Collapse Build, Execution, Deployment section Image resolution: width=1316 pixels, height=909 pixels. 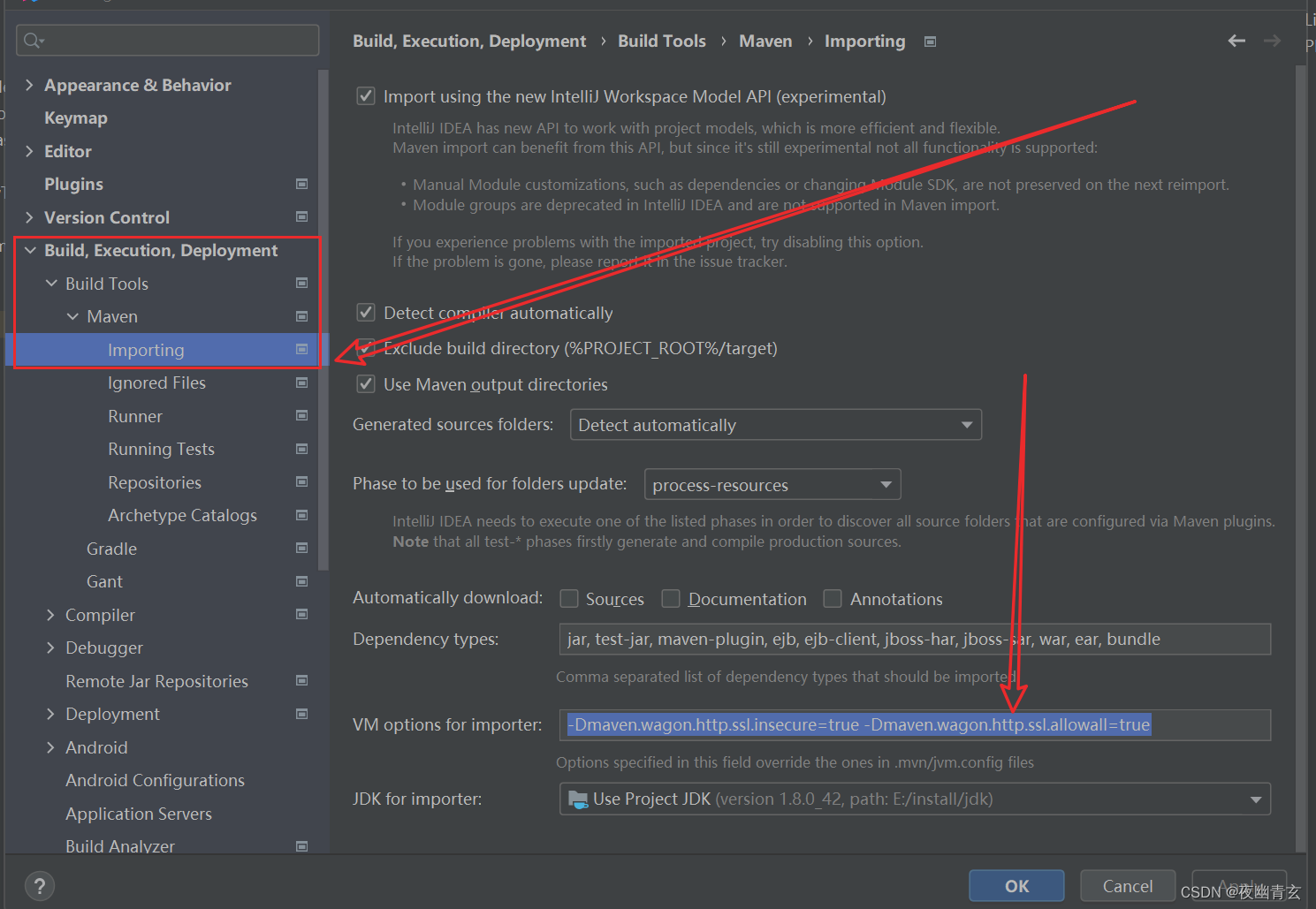tap(30, 250)
